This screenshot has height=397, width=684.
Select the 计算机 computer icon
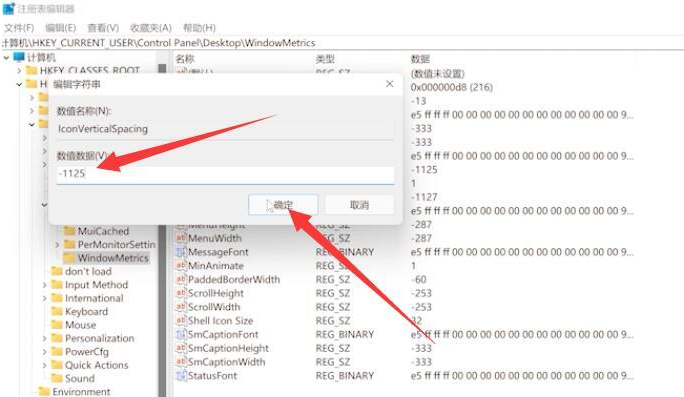(19, 57)
